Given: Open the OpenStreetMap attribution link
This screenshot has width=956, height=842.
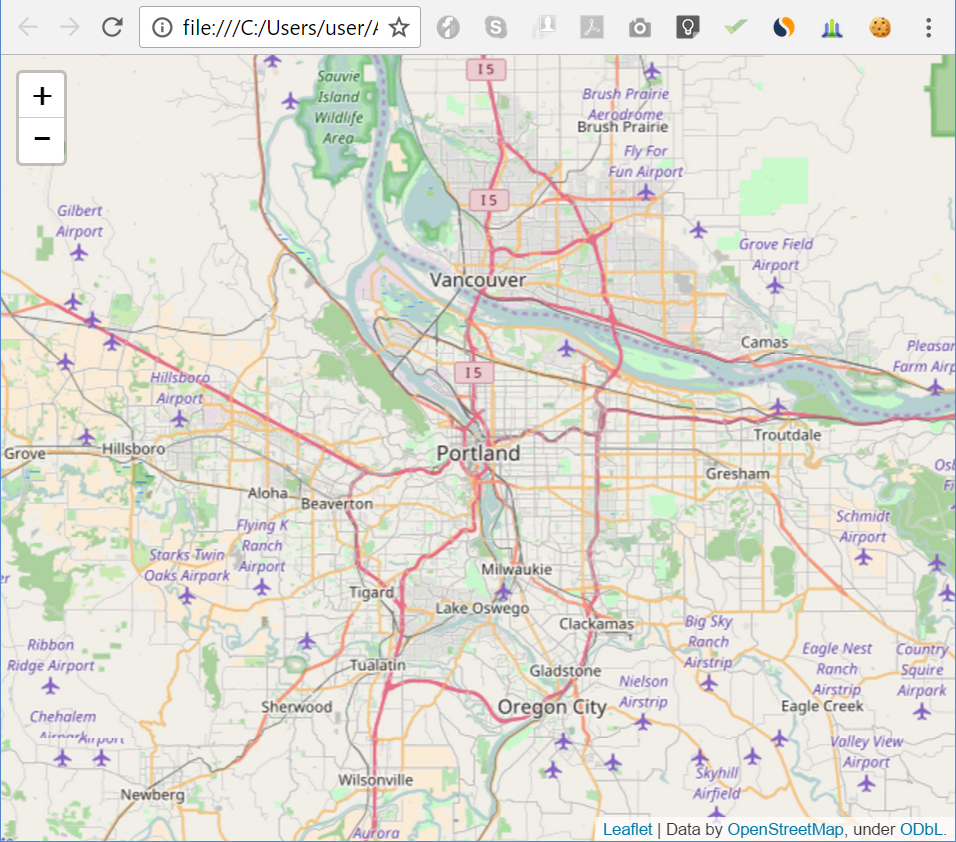Looking at the screenshot, I should [x=785, y=829].
